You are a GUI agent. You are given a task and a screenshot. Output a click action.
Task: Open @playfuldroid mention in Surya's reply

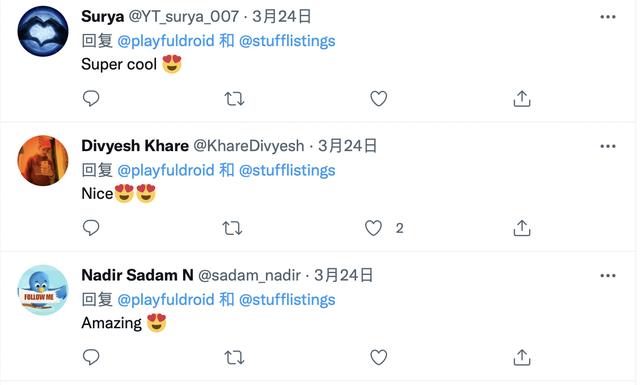(166, 41)
